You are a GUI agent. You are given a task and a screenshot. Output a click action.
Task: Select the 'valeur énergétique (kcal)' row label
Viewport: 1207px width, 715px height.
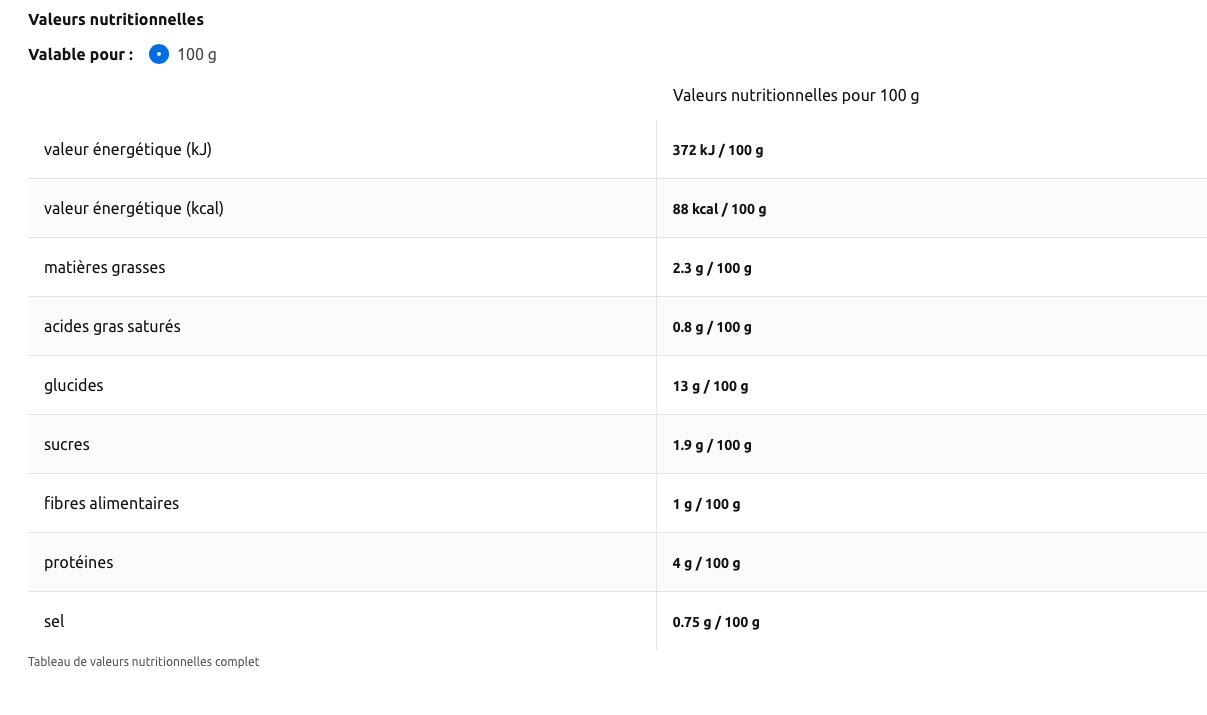134,209
